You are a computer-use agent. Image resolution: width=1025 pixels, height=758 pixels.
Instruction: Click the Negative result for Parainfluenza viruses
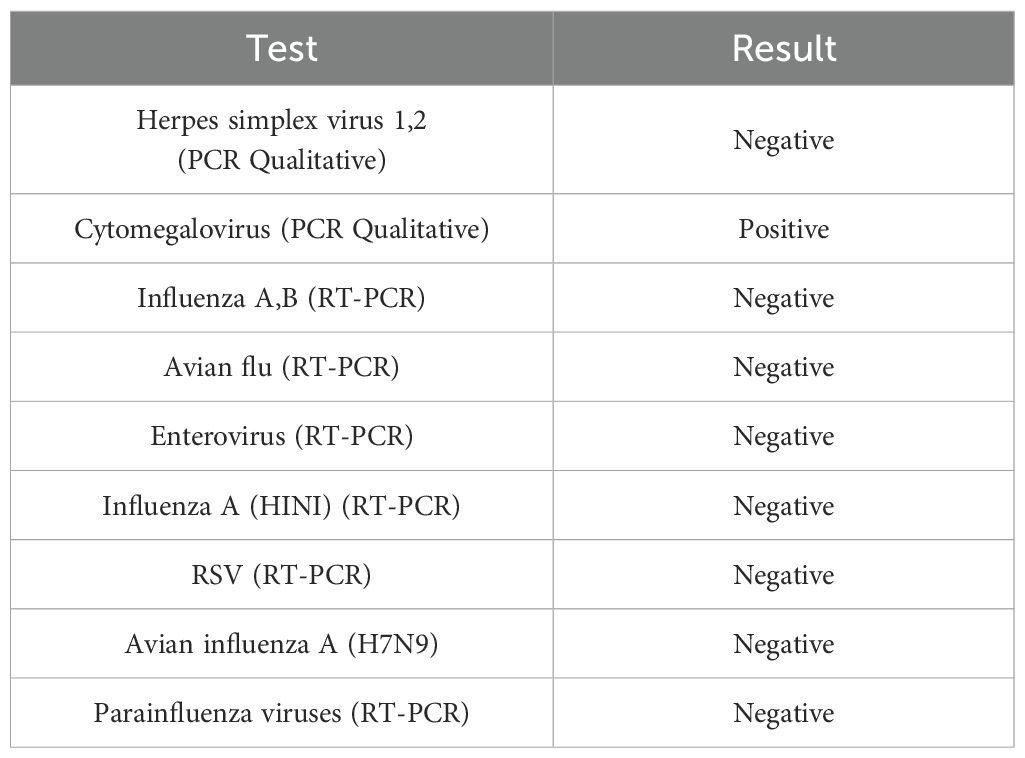click(784, 713)
